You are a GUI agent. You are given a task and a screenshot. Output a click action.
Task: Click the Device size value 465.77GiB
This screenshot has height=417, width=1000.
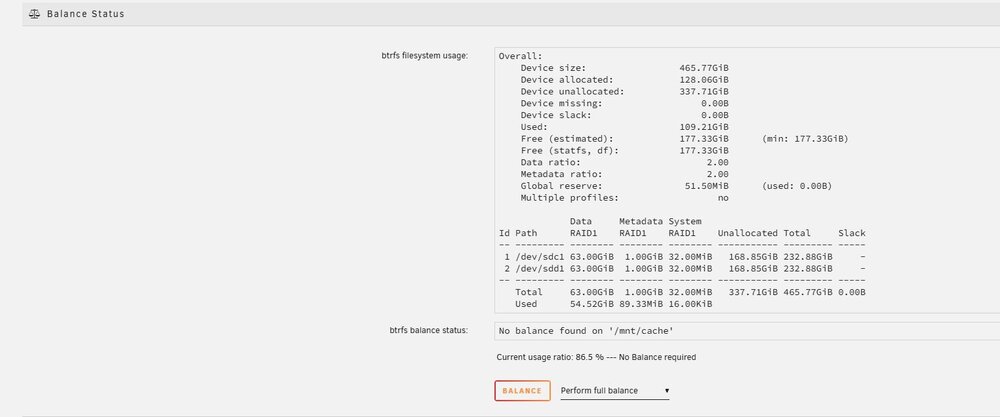705,68
